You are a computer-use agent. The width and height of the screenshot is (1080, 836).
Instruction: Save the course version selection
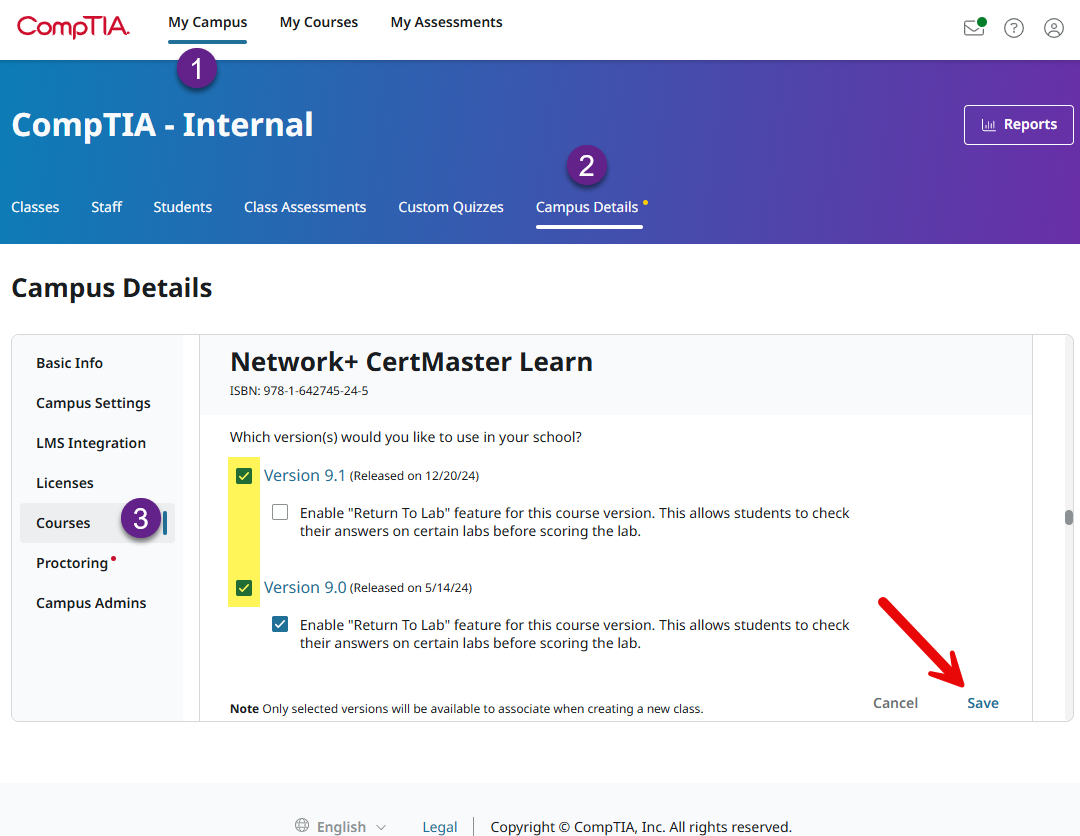[x=982, y=703]
